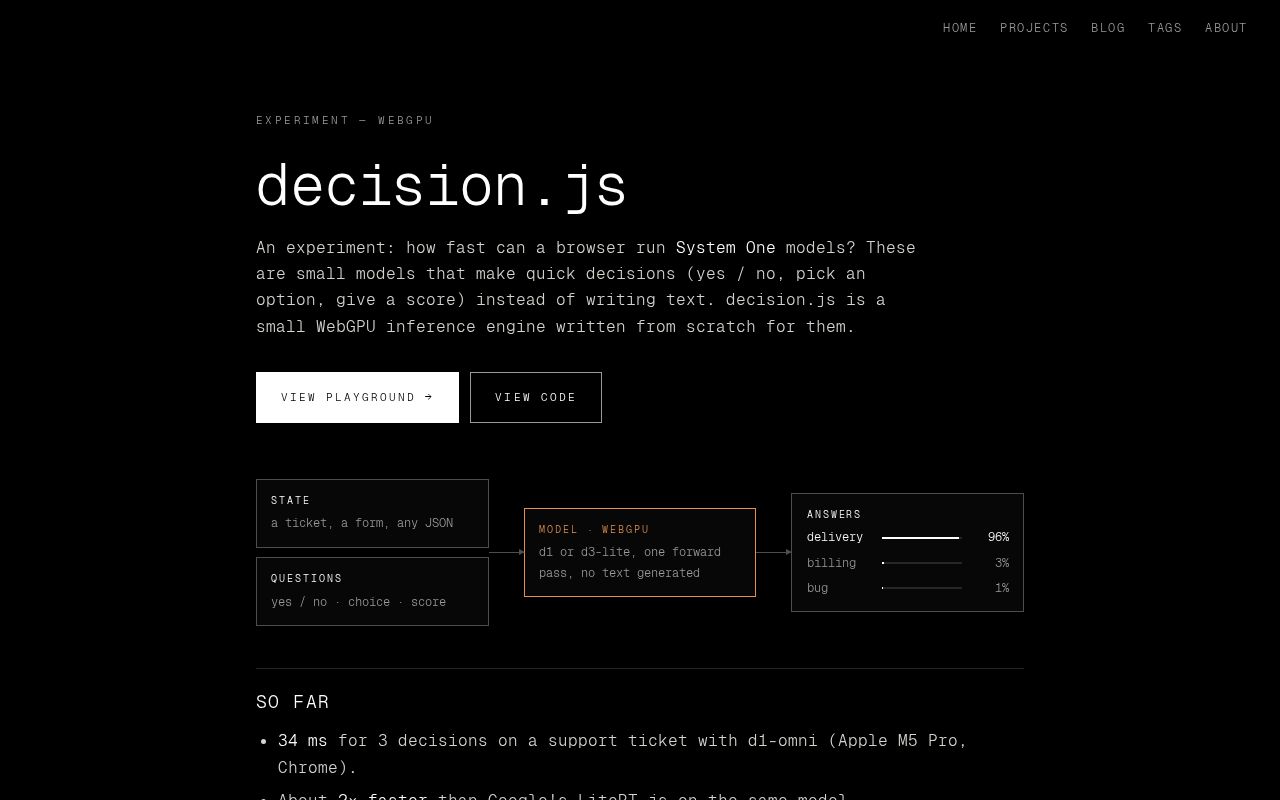Open the Blog nav item
Screen dimensions: 1280x800
pos(1108,28)
